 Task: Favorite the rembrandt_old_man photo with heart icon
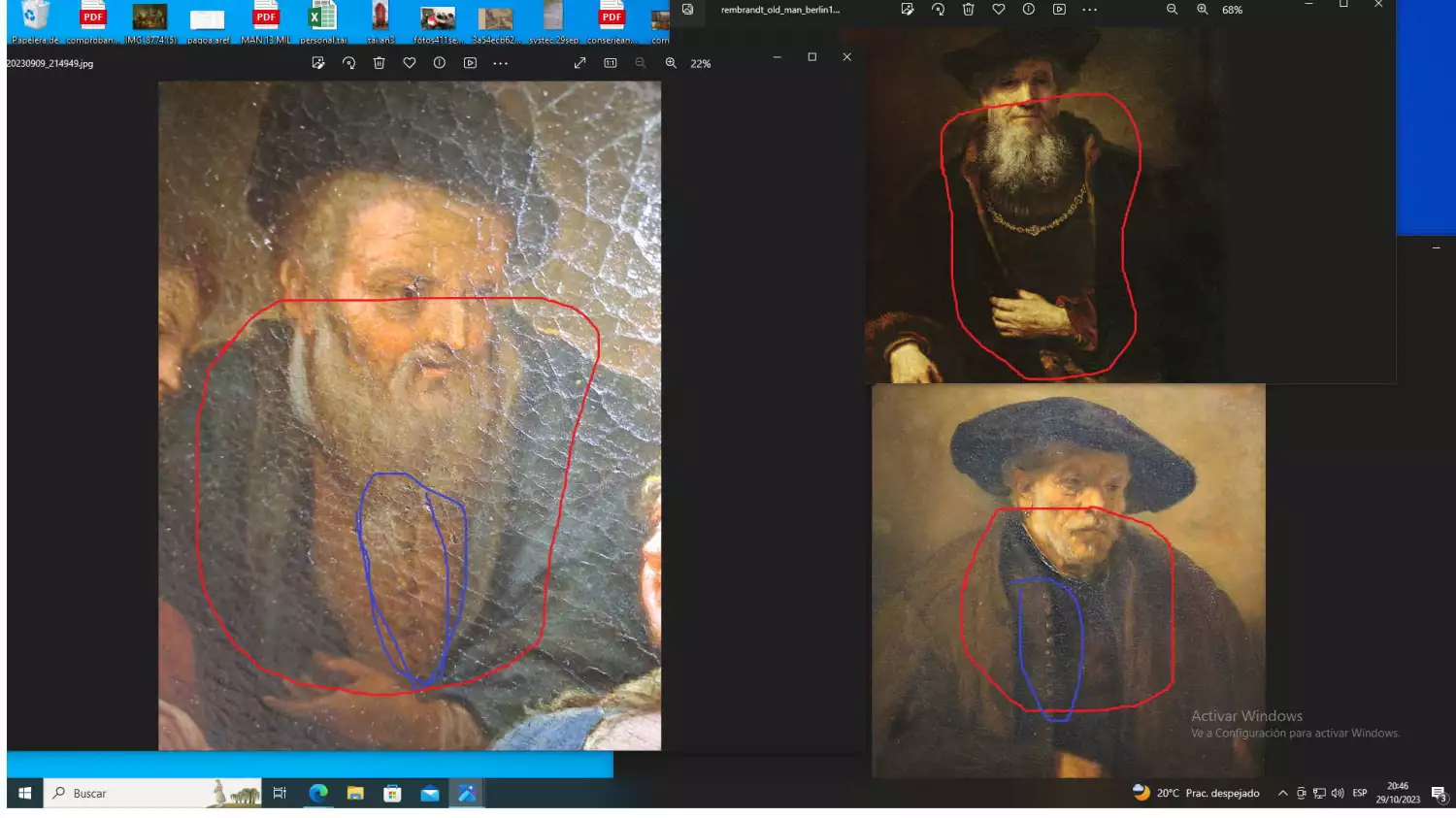(999, 10)
